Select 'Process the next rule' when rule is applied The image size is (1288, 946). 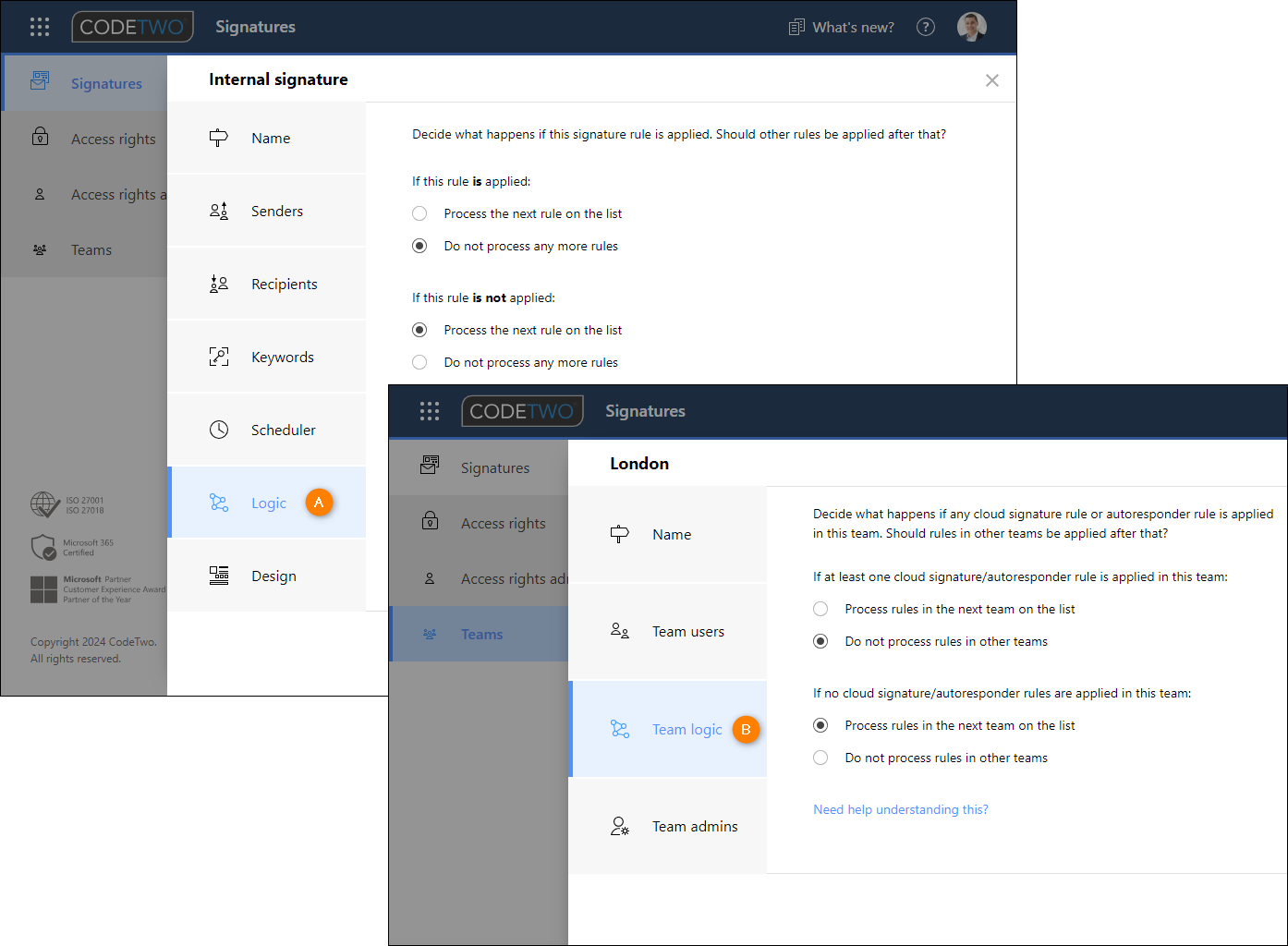click(x=419, y=213)
